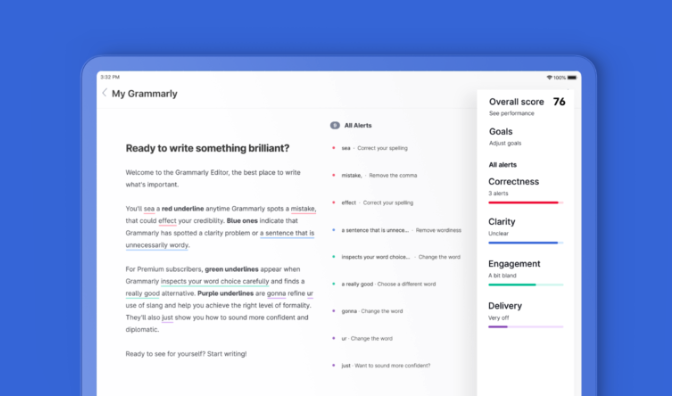This screenshot has height=397, width=674.
Task: Click the 3:32 PM clock
Action: point(110,77)
